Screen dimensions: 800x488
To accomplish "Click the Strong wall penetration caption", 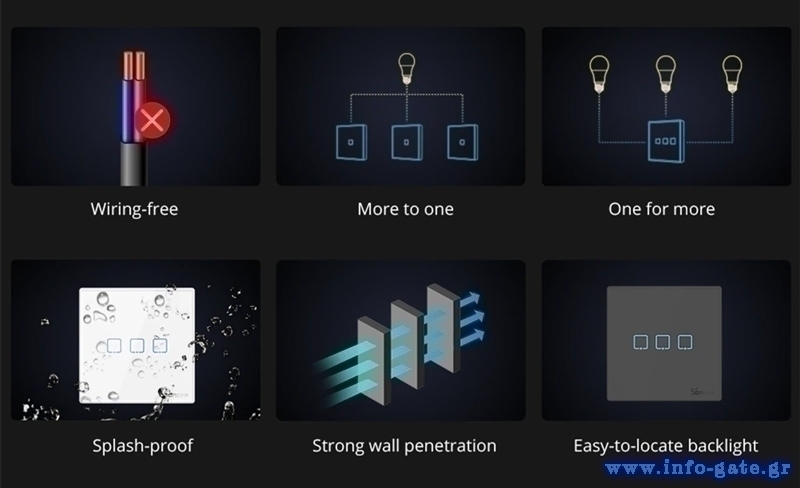I will click(x=404, y=446).
